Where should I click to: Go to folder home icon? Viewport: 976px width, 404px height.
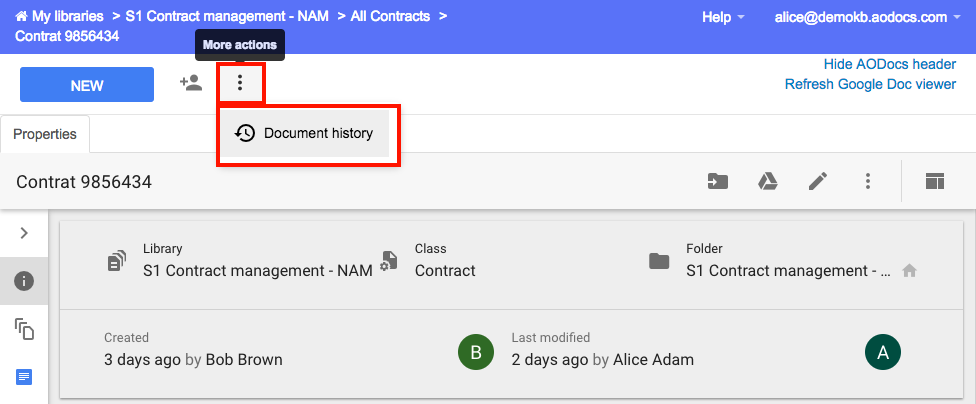909,271
